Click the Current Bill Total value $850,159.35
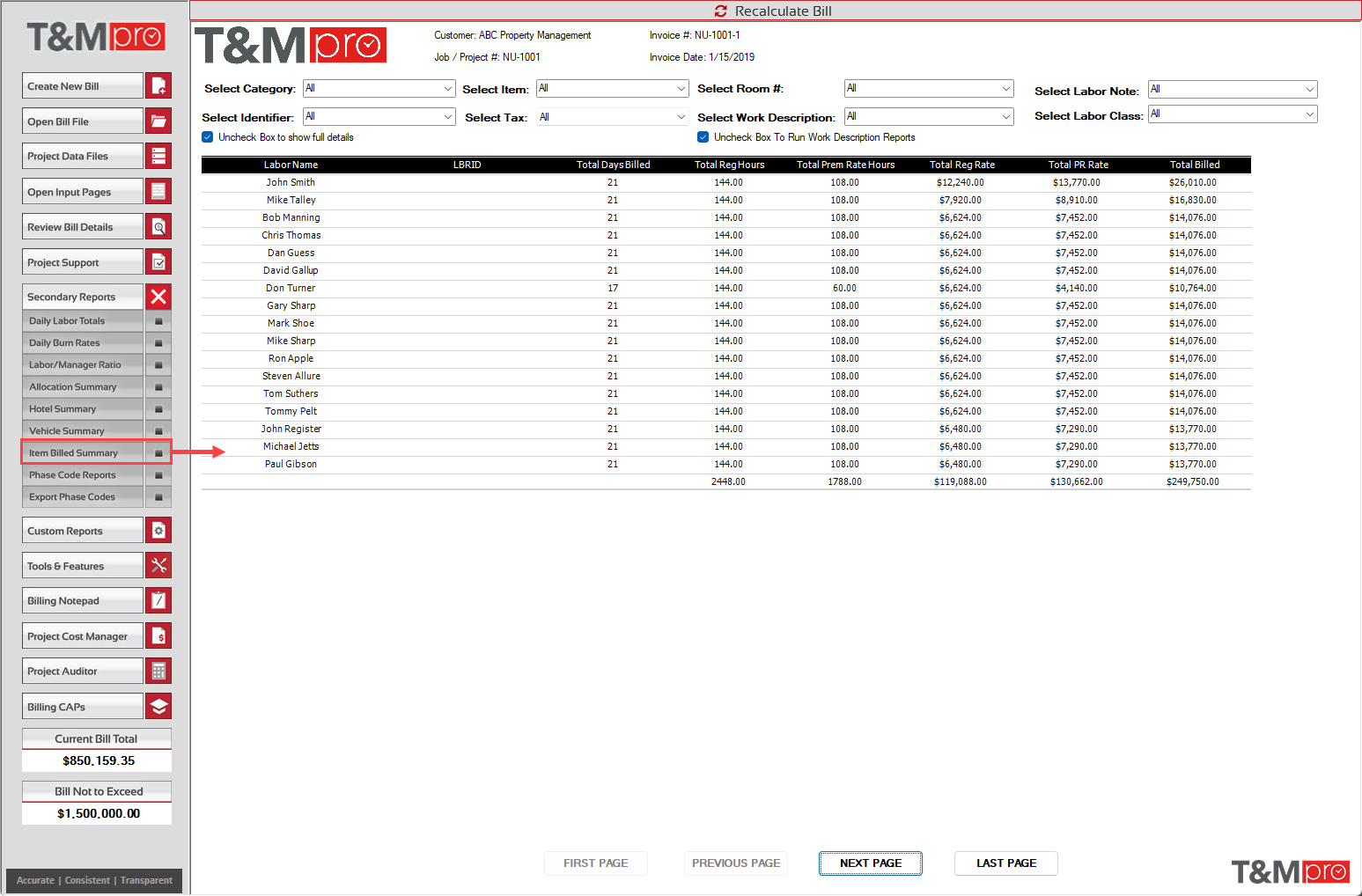 [x=97, y=760]
